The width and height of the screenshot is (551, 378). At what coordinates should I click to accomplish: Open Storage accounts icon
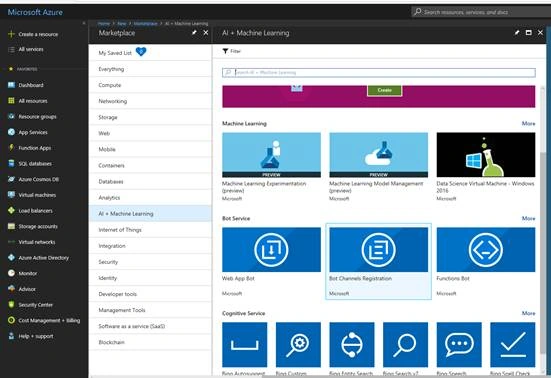pyautogui.click(x=11, y=226)
